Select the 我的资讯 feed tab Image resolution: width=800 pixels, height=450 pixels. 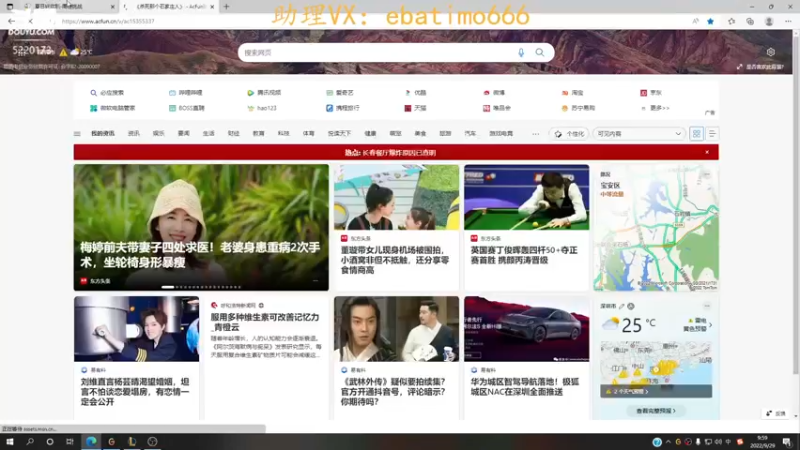(103, 134)
